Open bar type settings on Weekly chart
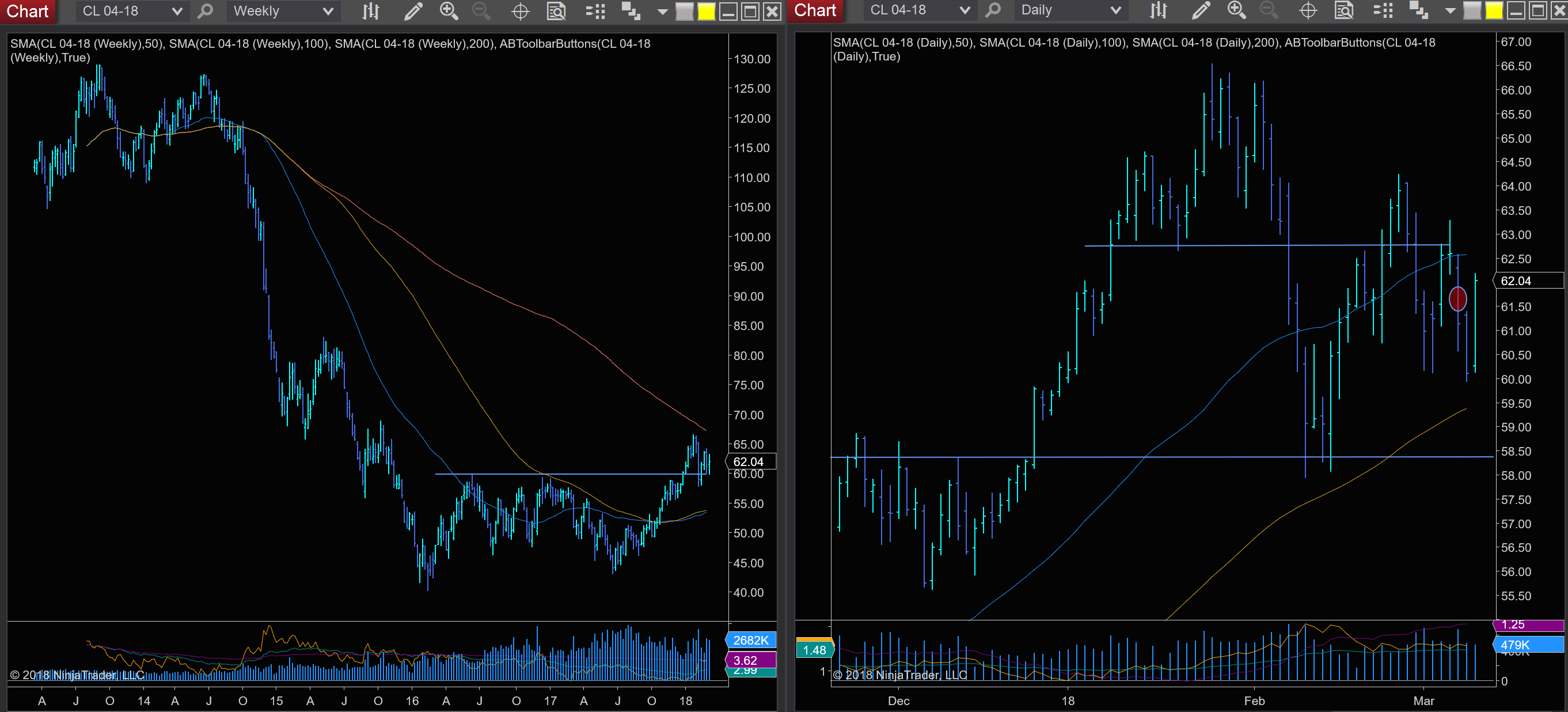Image resolution: width=1568 pixels, height=712 pixels. coord(371,11)
